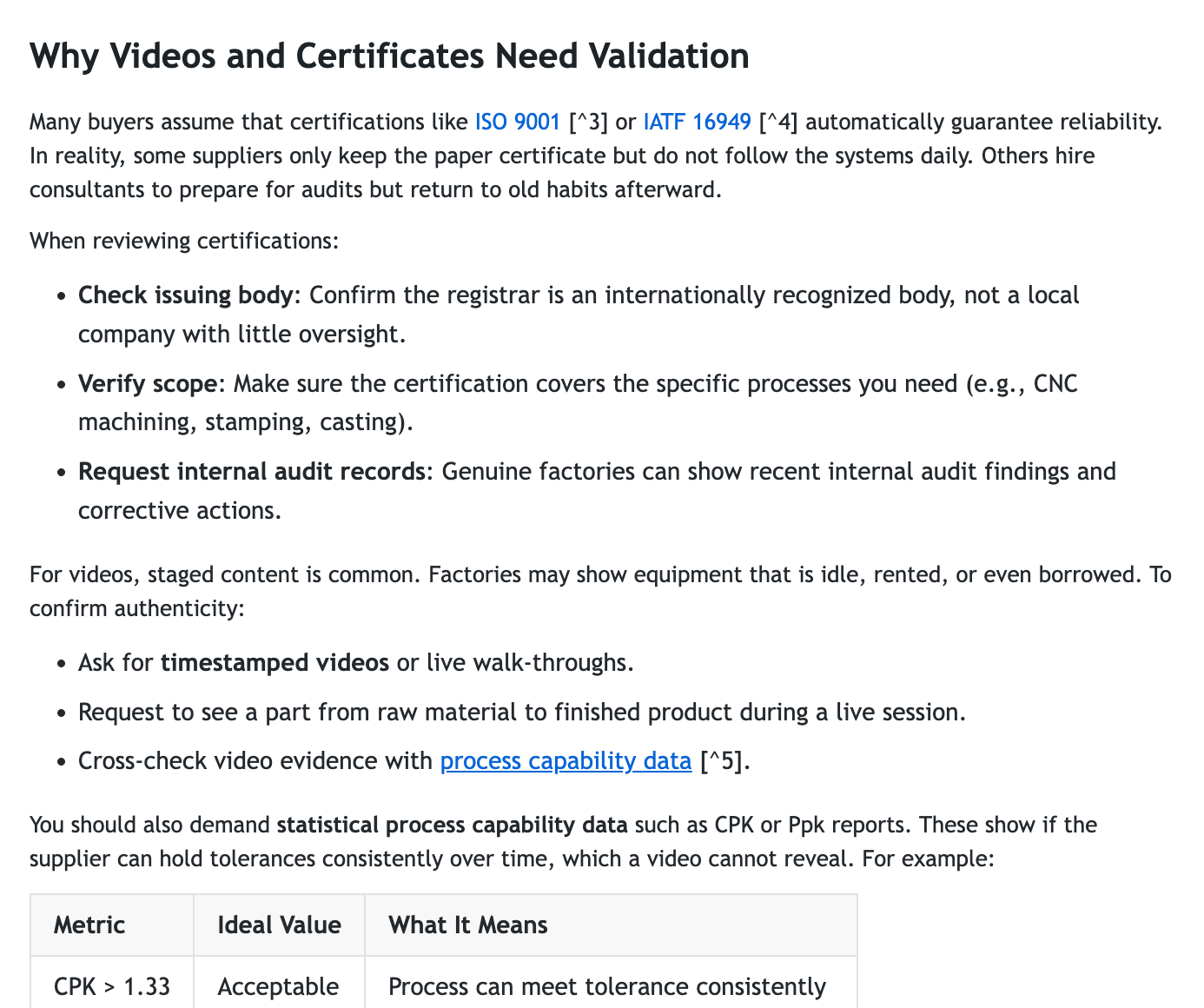Click the [^5] footnote marker
1204x1008 pixels.
[724, 761]
